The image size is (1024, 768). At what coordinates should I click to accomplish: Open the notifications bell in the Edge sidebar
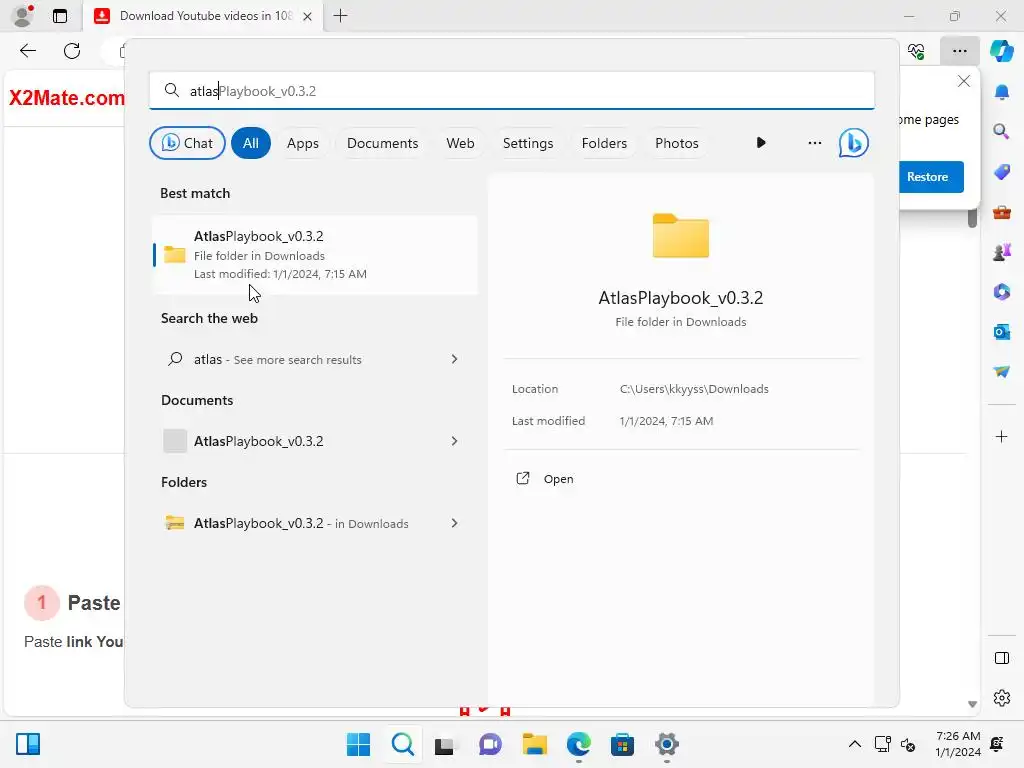coord(1001,91)
